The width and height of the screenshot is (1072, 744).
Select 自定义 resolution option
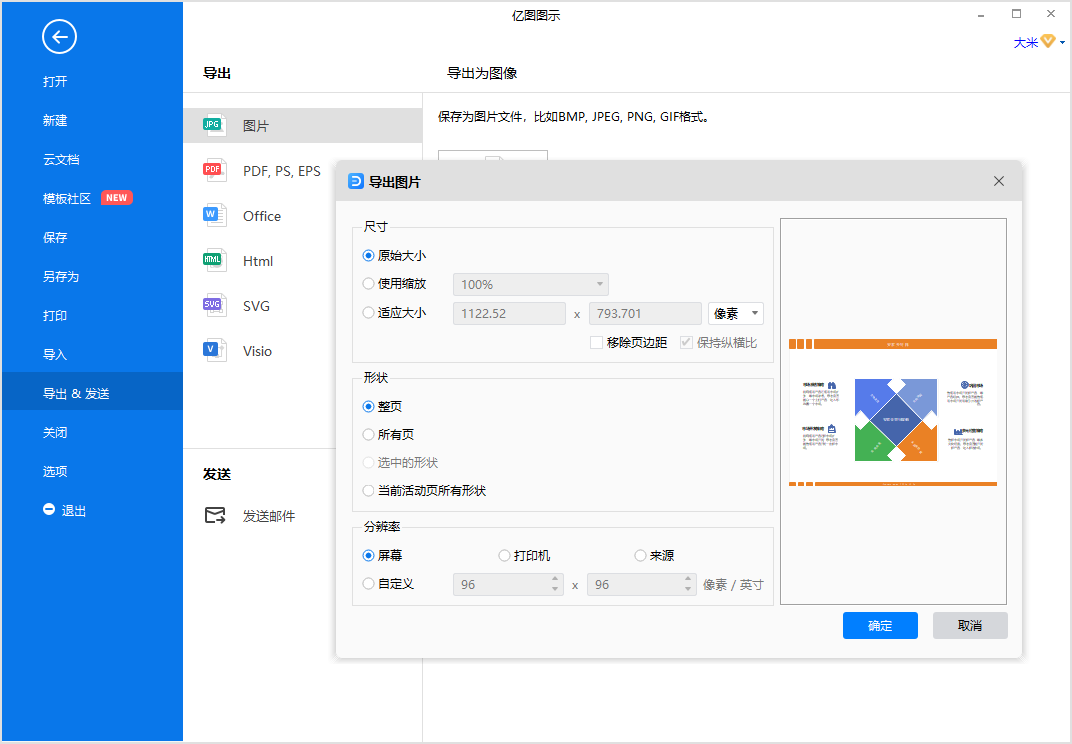[x=368, y=584]
